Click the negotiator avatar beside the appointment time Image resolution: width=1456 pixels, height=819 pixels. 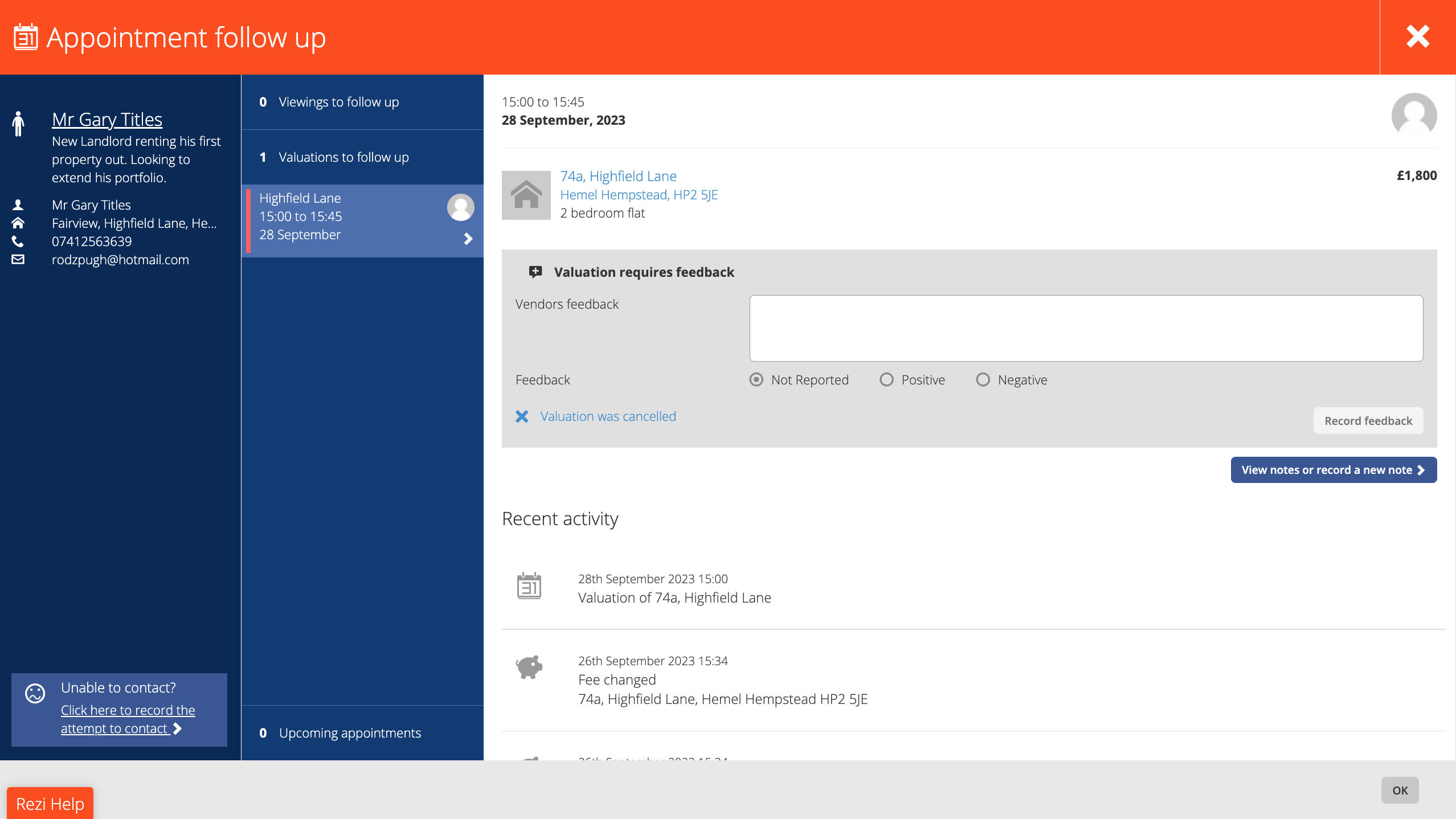(1414, 116)
